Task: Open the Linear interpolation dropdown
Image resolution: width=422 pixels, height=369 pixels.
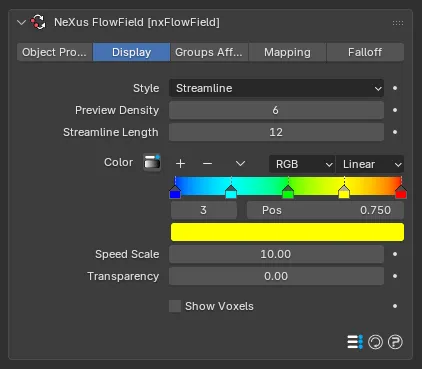Action: (x=370, y=164)
